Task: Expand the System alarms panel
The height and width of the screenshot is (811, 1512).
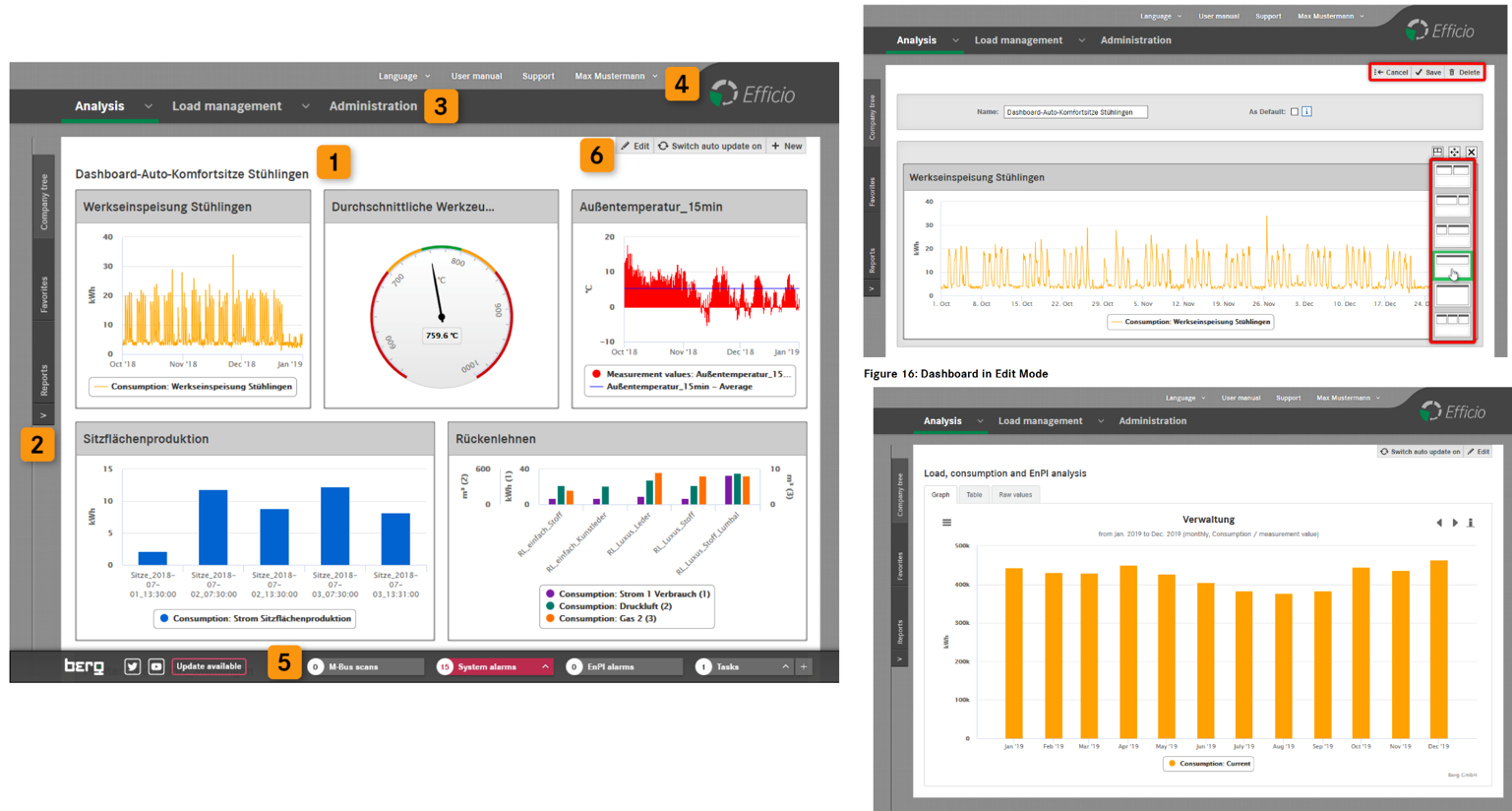Action: pos(545,666)
